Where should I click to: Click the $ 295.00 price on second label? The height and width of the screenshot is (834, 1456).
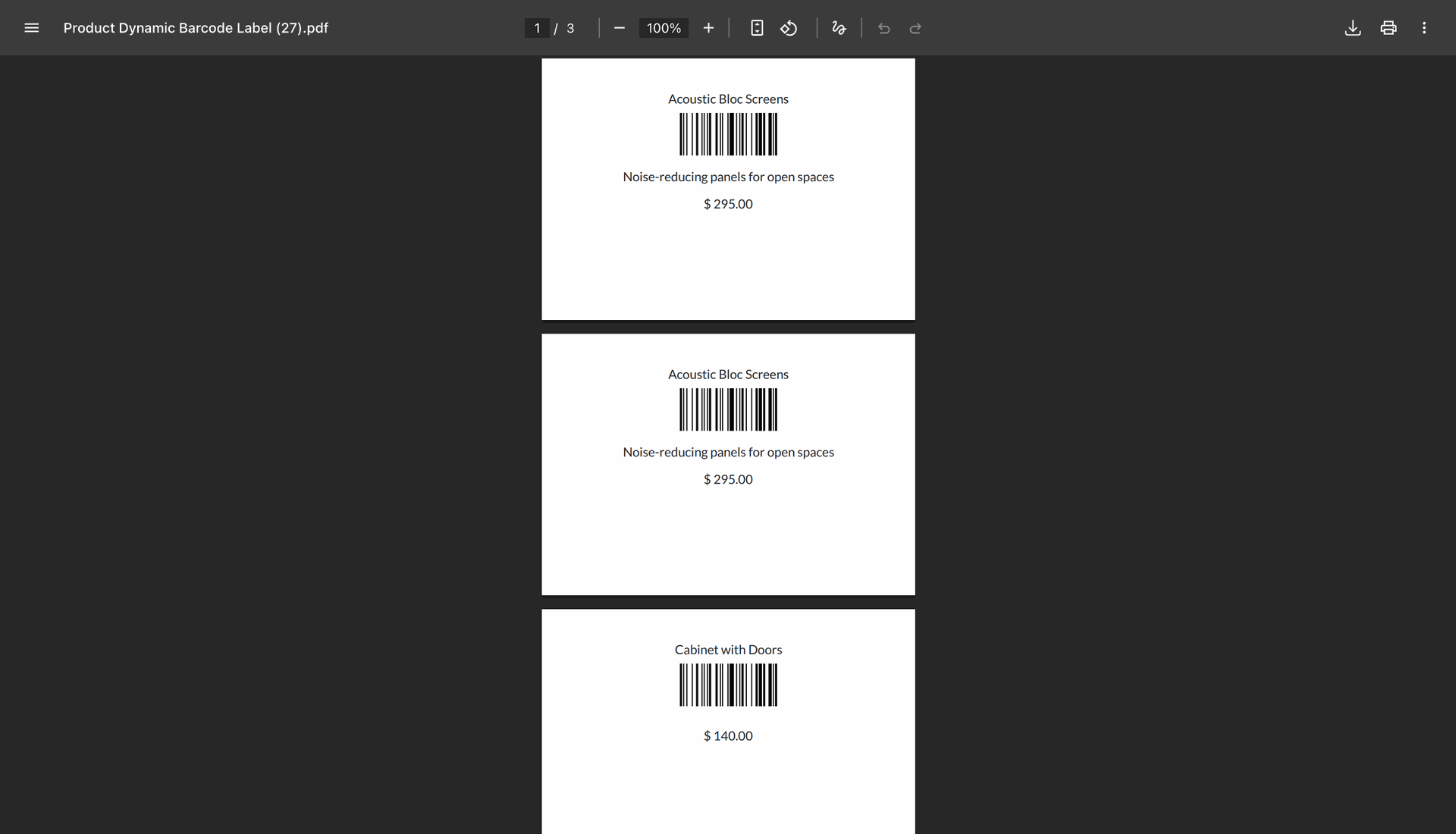click(728, 479)
